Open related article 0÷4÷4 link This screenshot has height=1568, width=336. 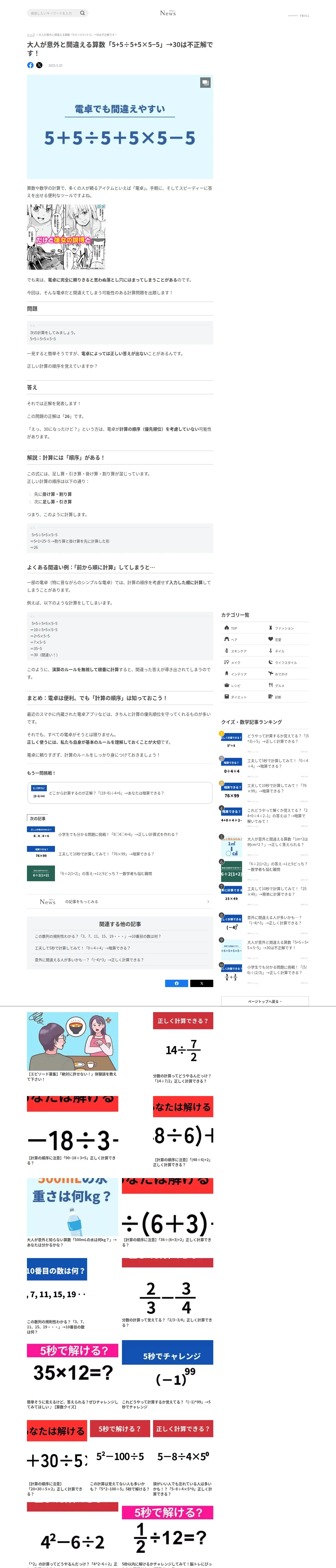(82, 948)
